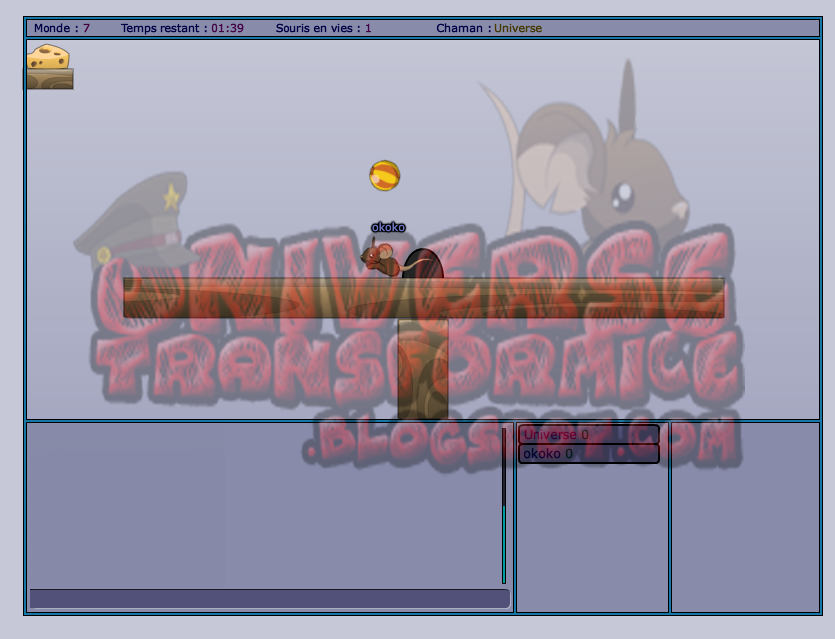Click the okoko name label above the mouse
Viewport: 835px width, 639px height.
tap(388, 227)
